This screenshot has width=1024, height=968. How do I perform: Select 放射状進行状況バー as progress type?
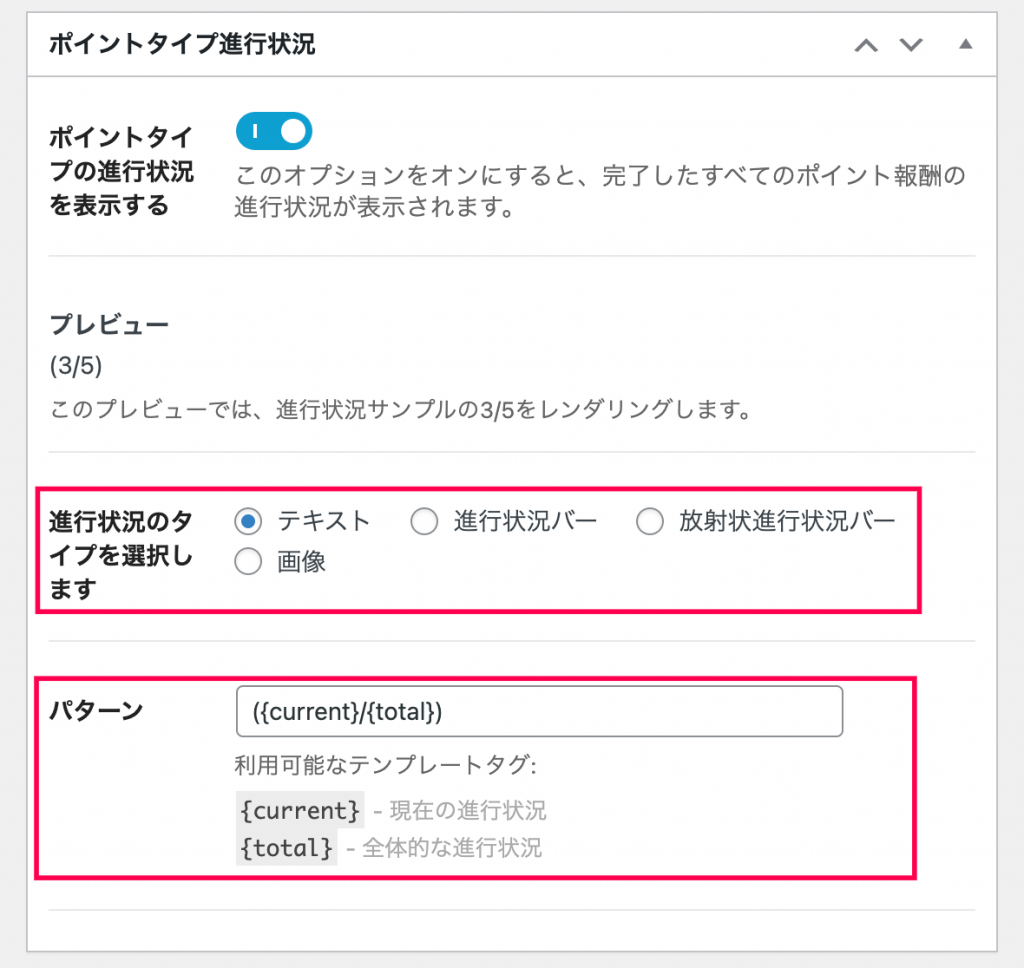coord(650,521)
